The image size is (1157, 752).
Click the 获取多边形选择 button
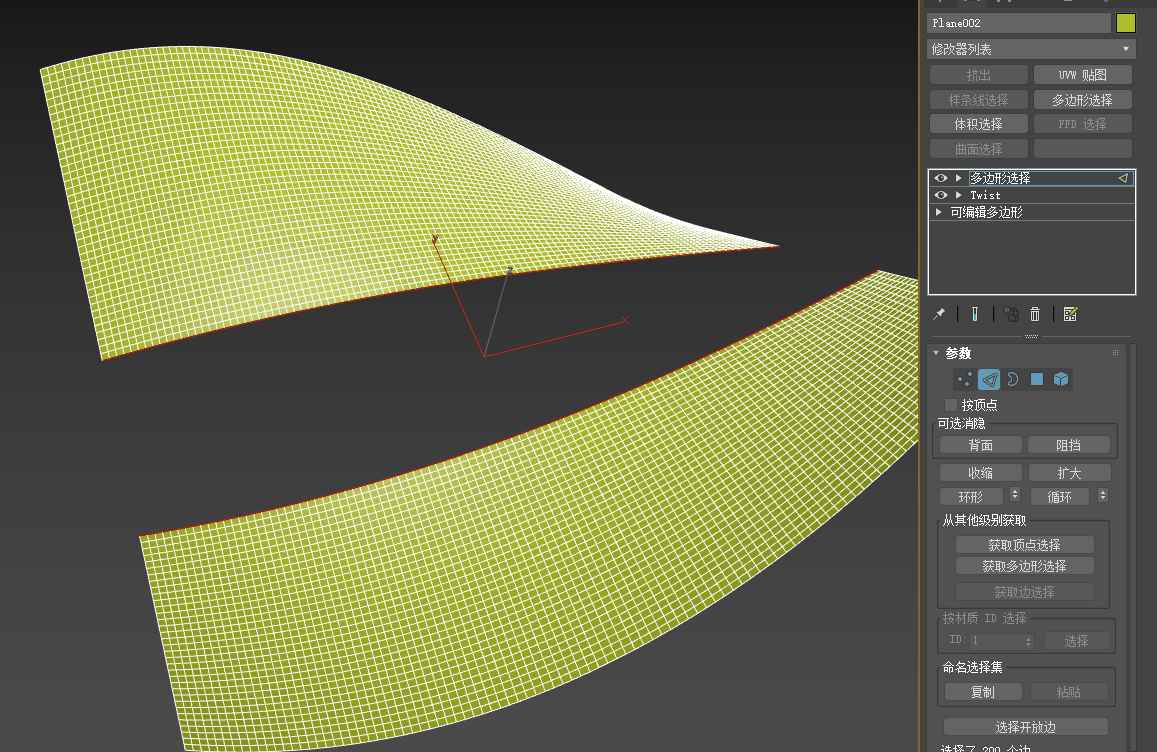pyautogui.click(x=1024, y=566)
